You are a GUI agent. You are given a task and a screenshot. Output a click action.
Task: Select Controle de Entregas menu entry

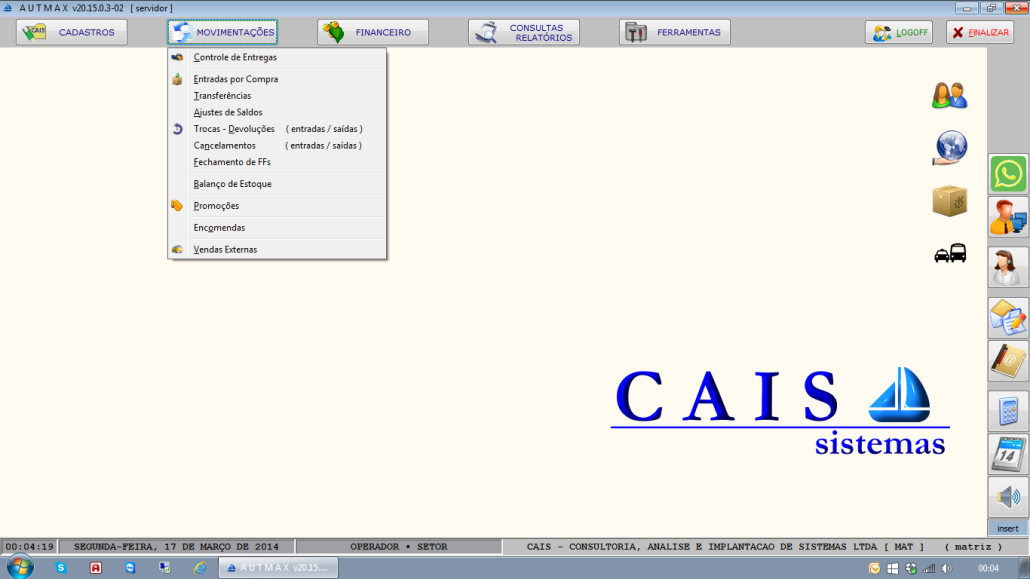[x=277, y=57]
